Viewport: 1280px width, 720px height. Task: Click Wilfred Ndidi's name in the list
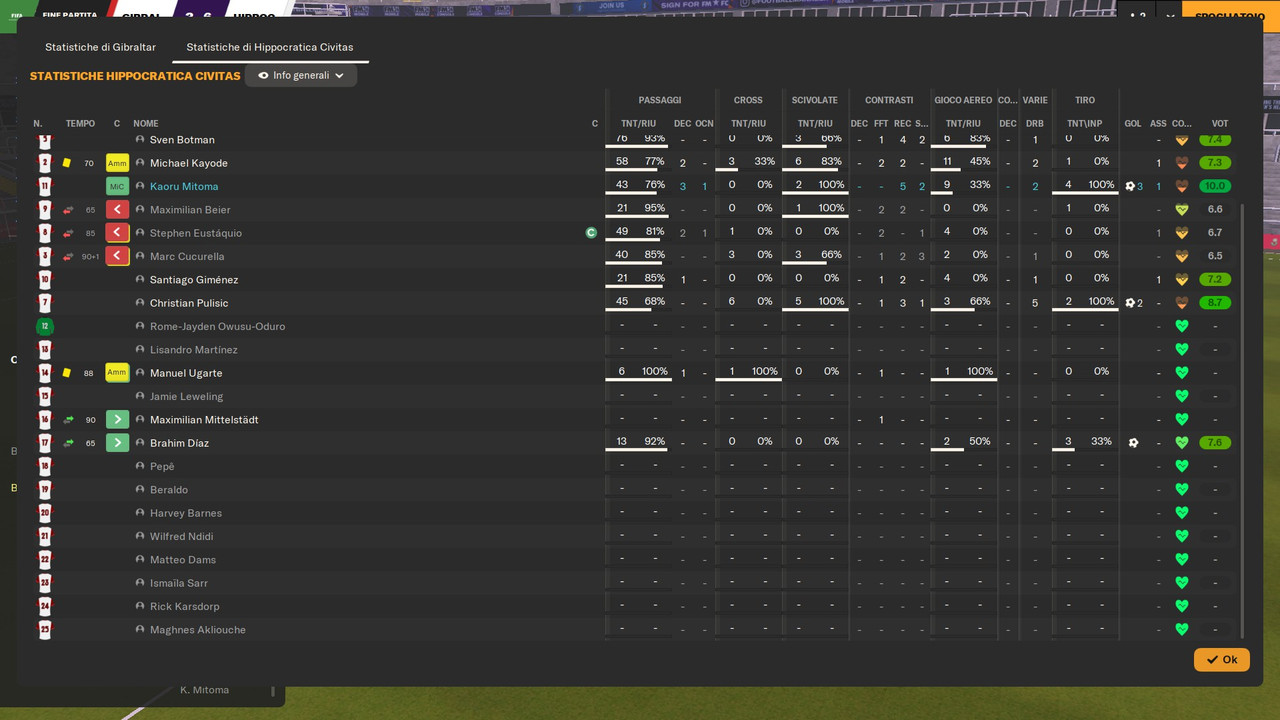pos(181,536)
